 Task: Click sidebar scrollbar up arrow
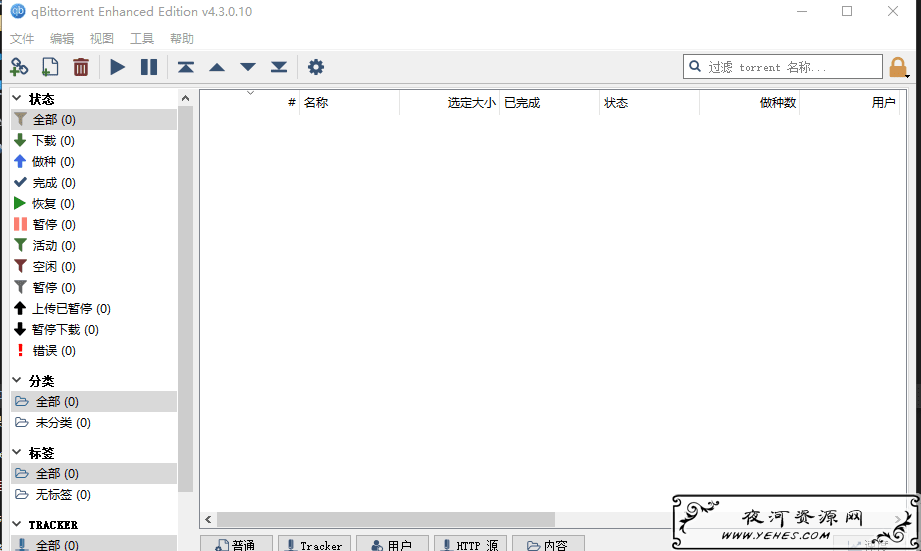pos(186,98)
